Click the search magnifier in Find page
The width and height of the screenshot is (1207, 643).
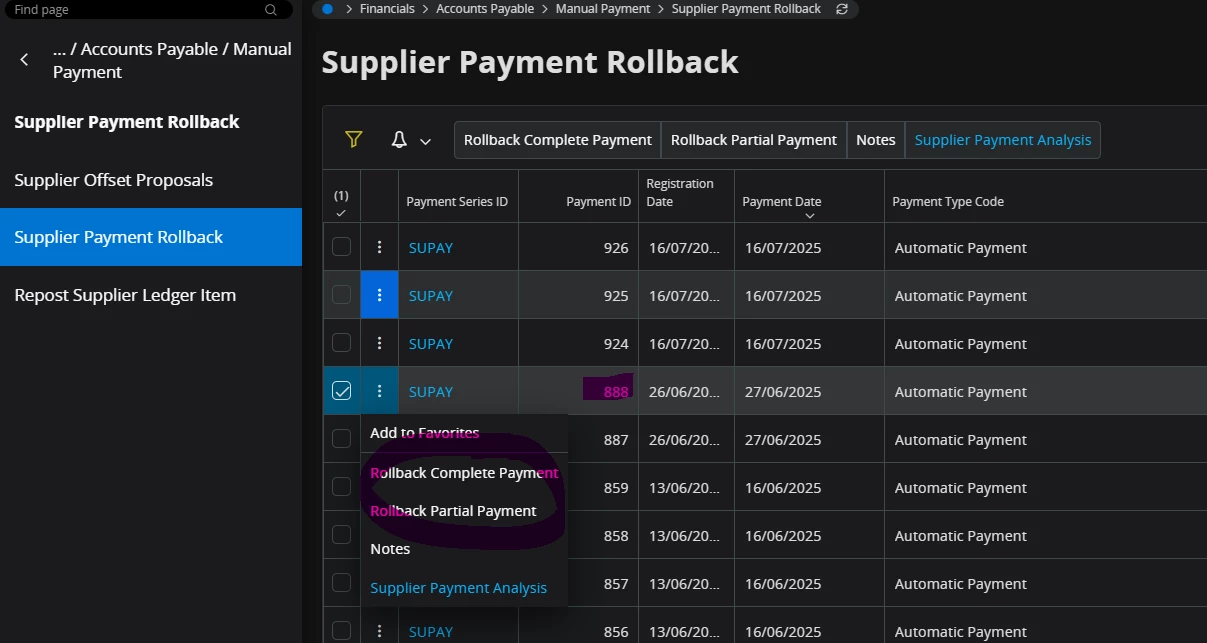pyautogui.click(x=271, y=9)
